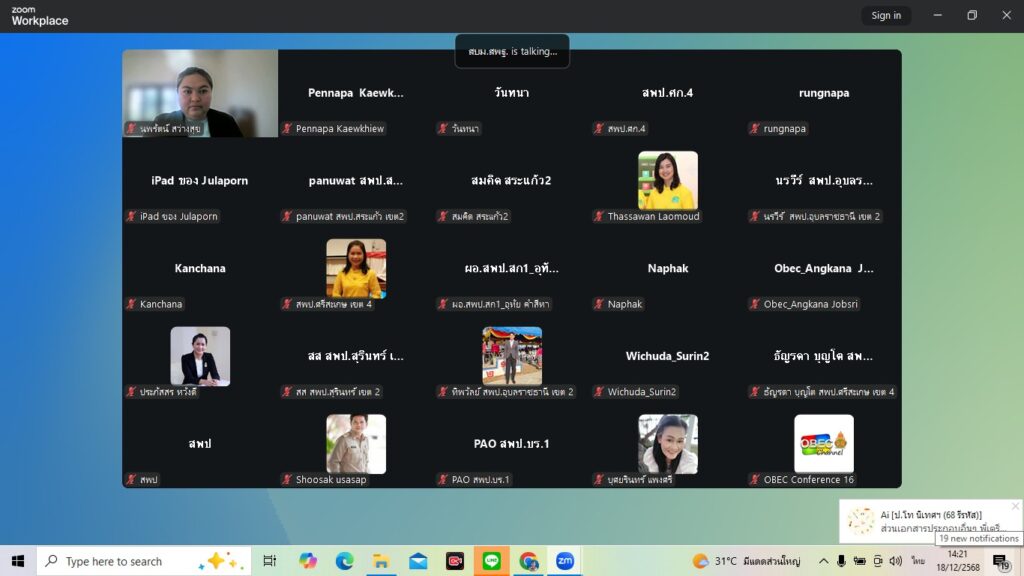This screenshot has width=1024, height=576.
Task: Select Thassawan Laomoud's video tile
Action: point(668,181)
